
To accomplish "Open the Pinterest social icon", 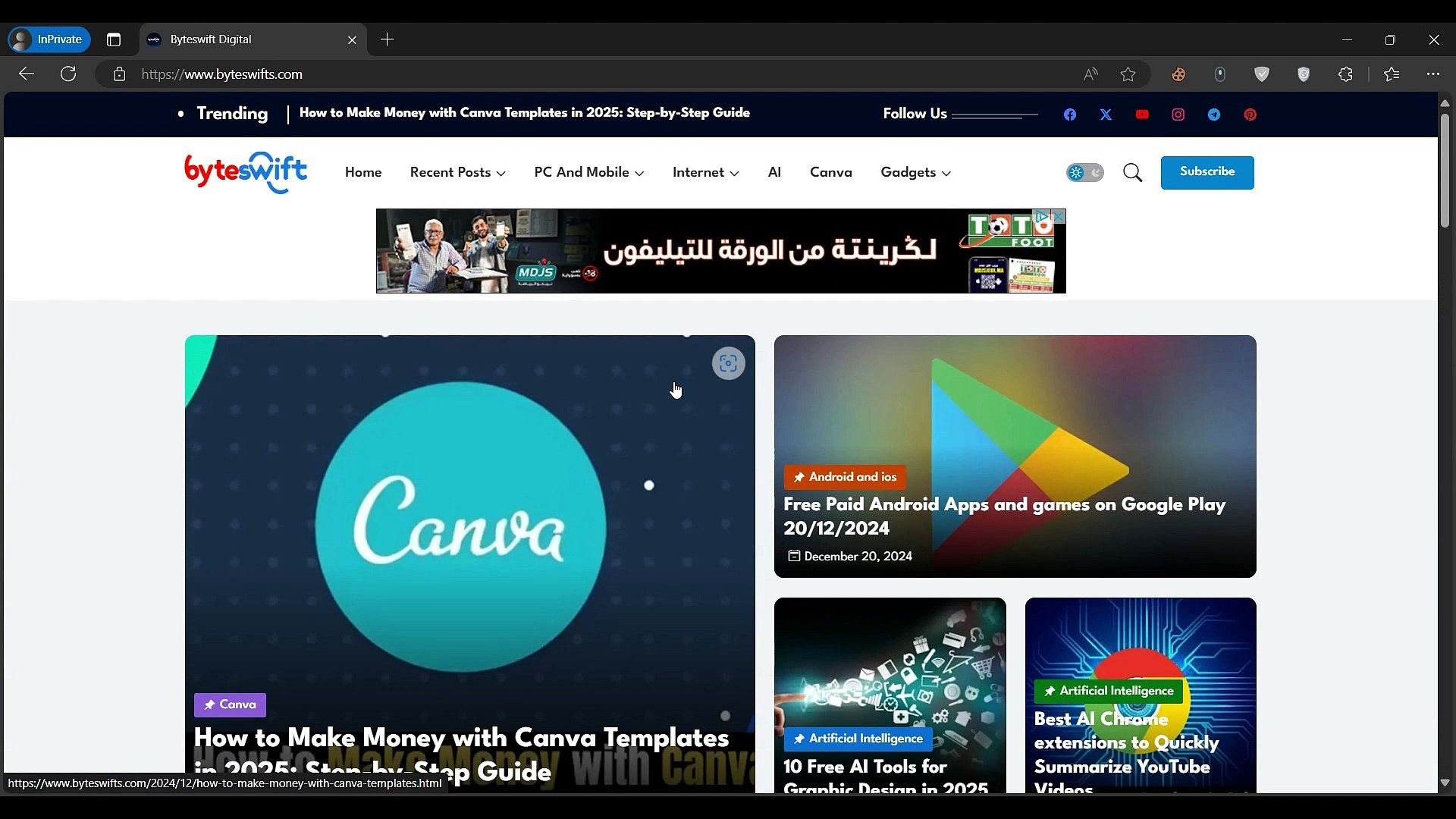I will click(1250, 115).
